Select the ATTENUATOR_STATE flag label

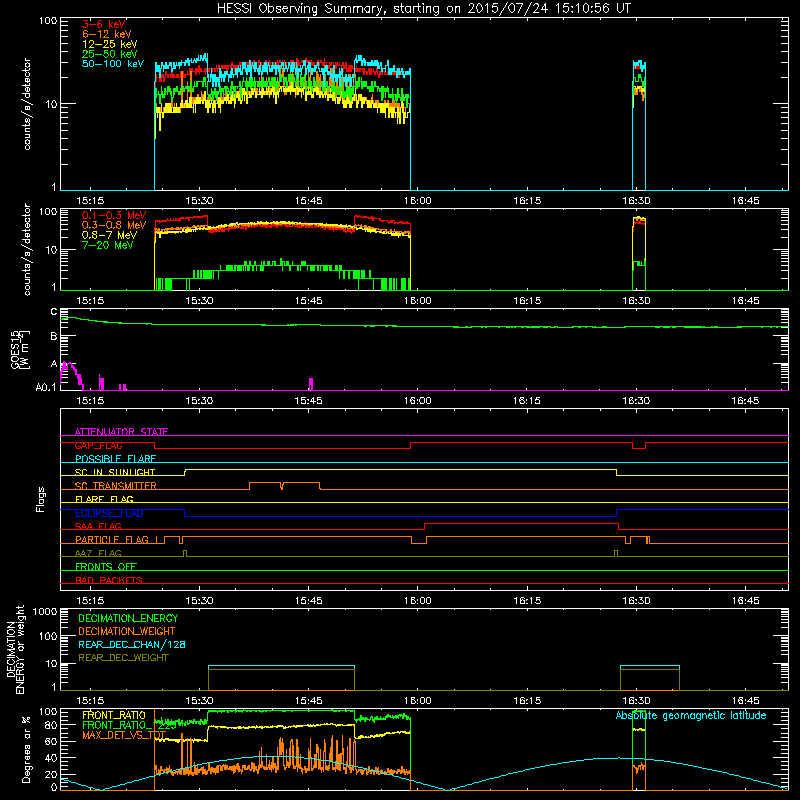pos(121,432)
